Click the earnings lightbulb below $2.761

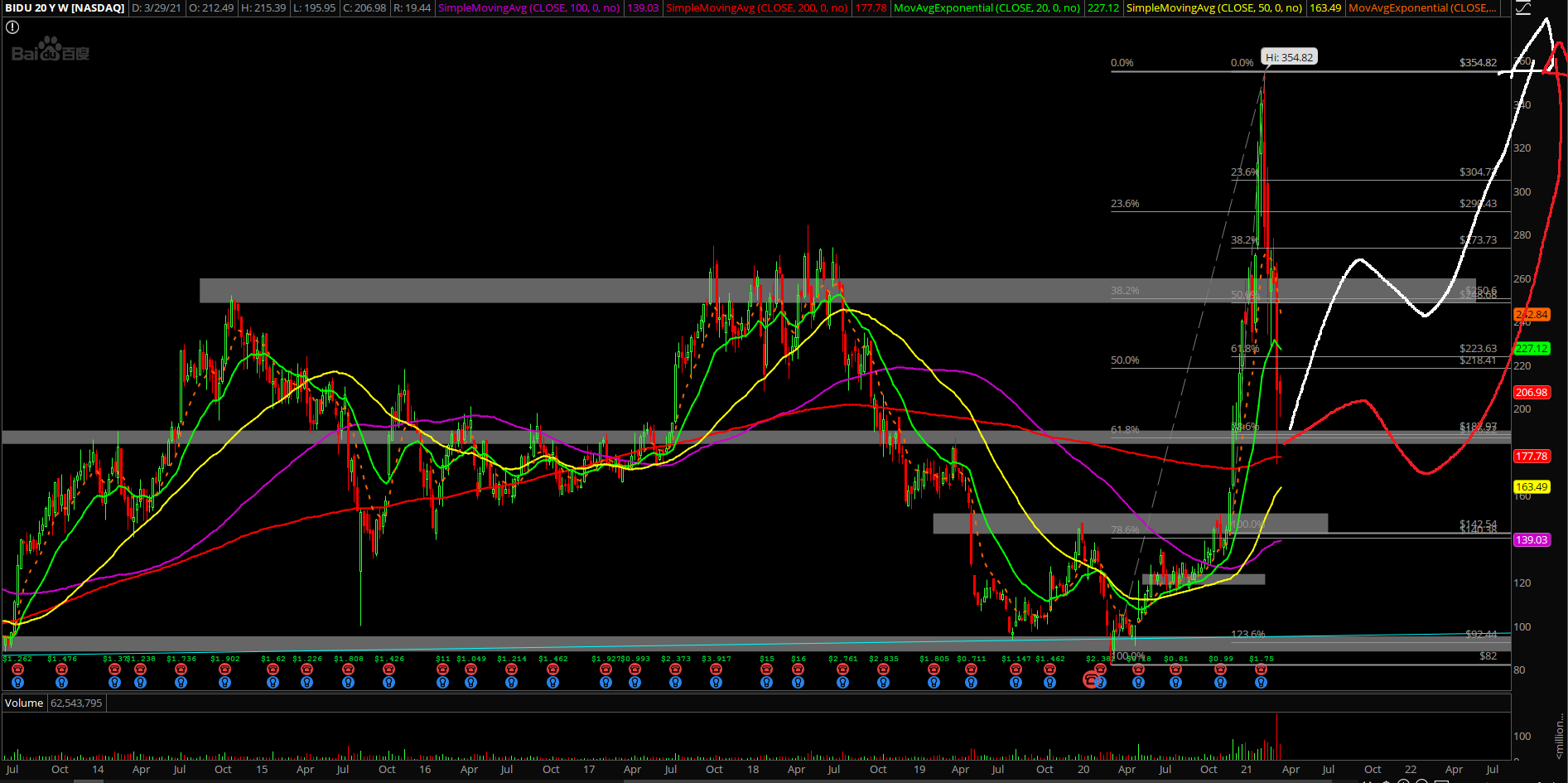click(842, 683)
